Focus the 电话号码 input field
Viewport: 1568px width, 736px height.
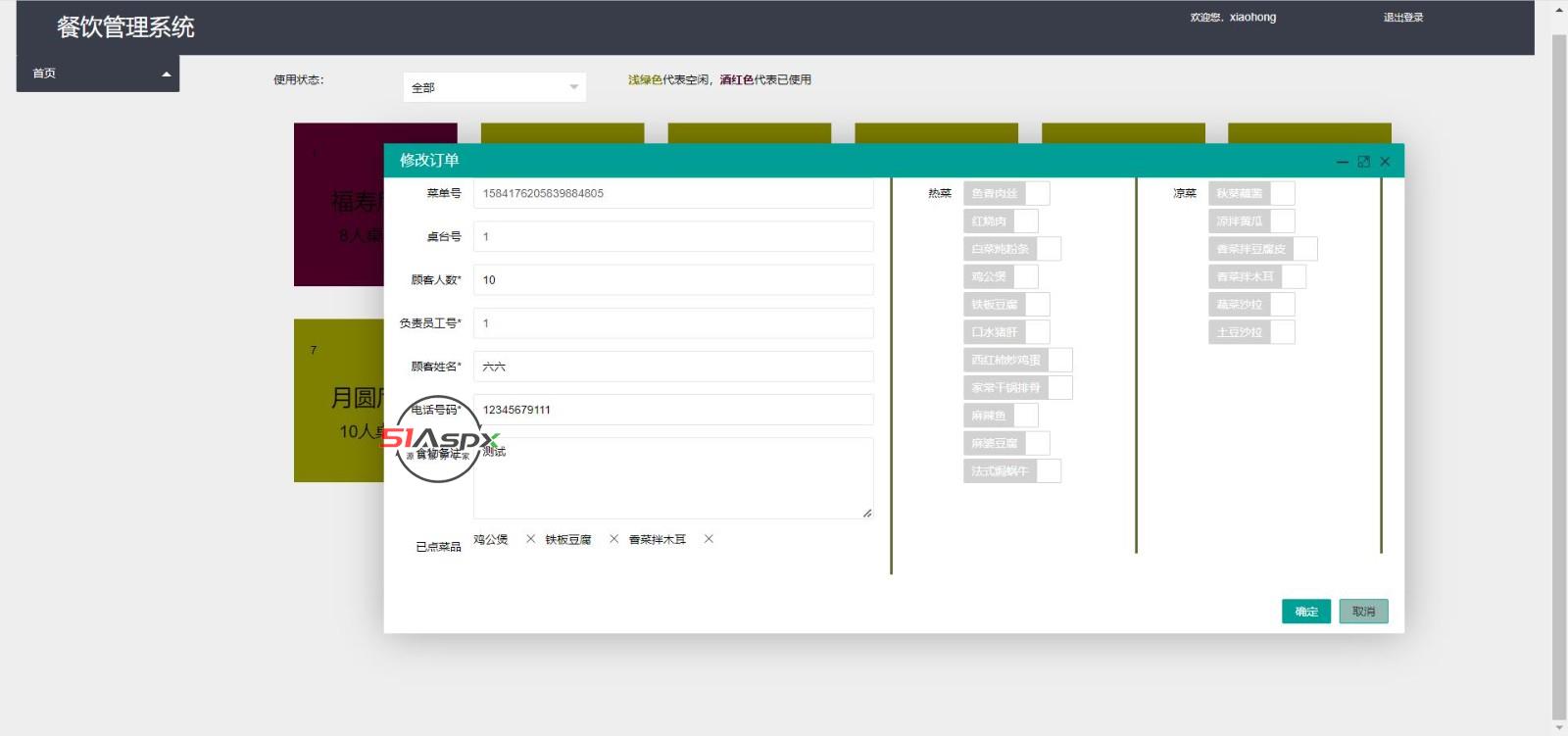point(673,410)
